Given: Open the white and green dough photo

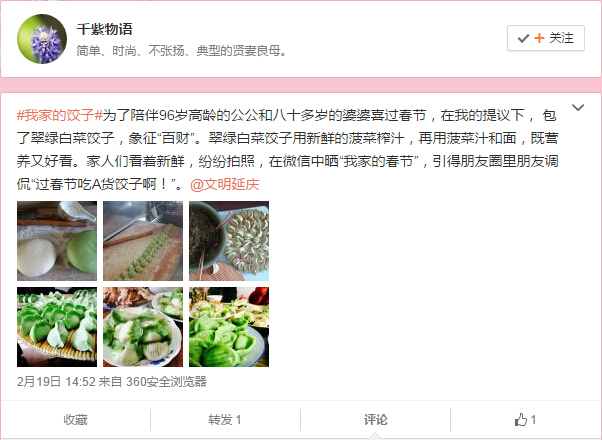Looking at the screenshot, I should click(x=57, y=241).
